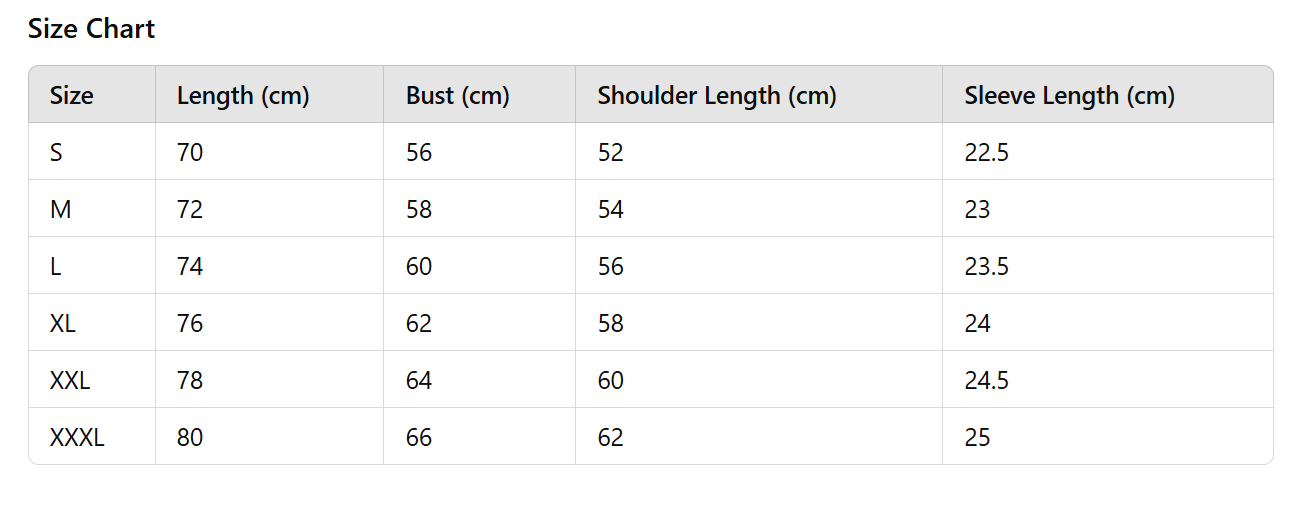Click the Bust (cm) column header
This screenshot has height=508, width=1310.
pyautogui.click(x=458, y=96)
